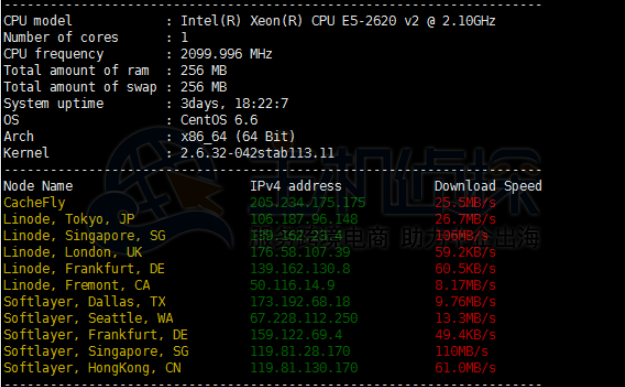
Task: Click the CPU model value text
Action: pos(338,21)
